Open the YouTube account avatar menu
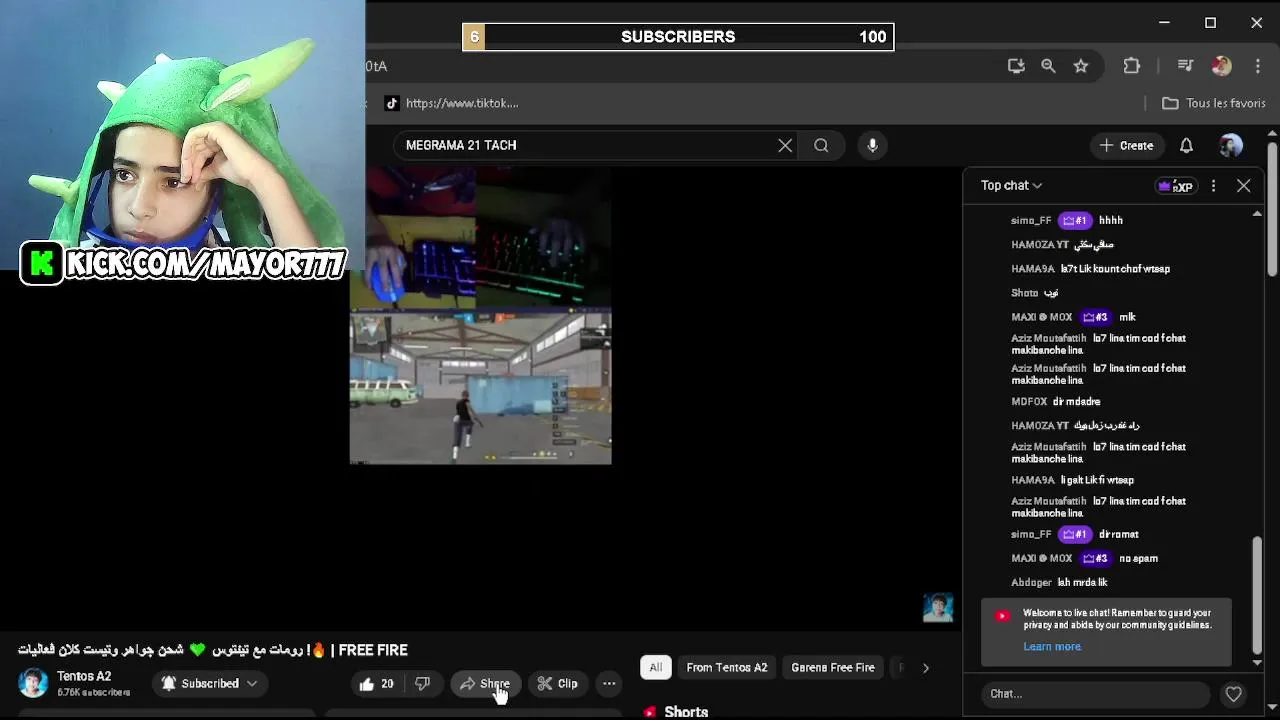Screen dimensions: 1280x720 [x=1231, y=145]
